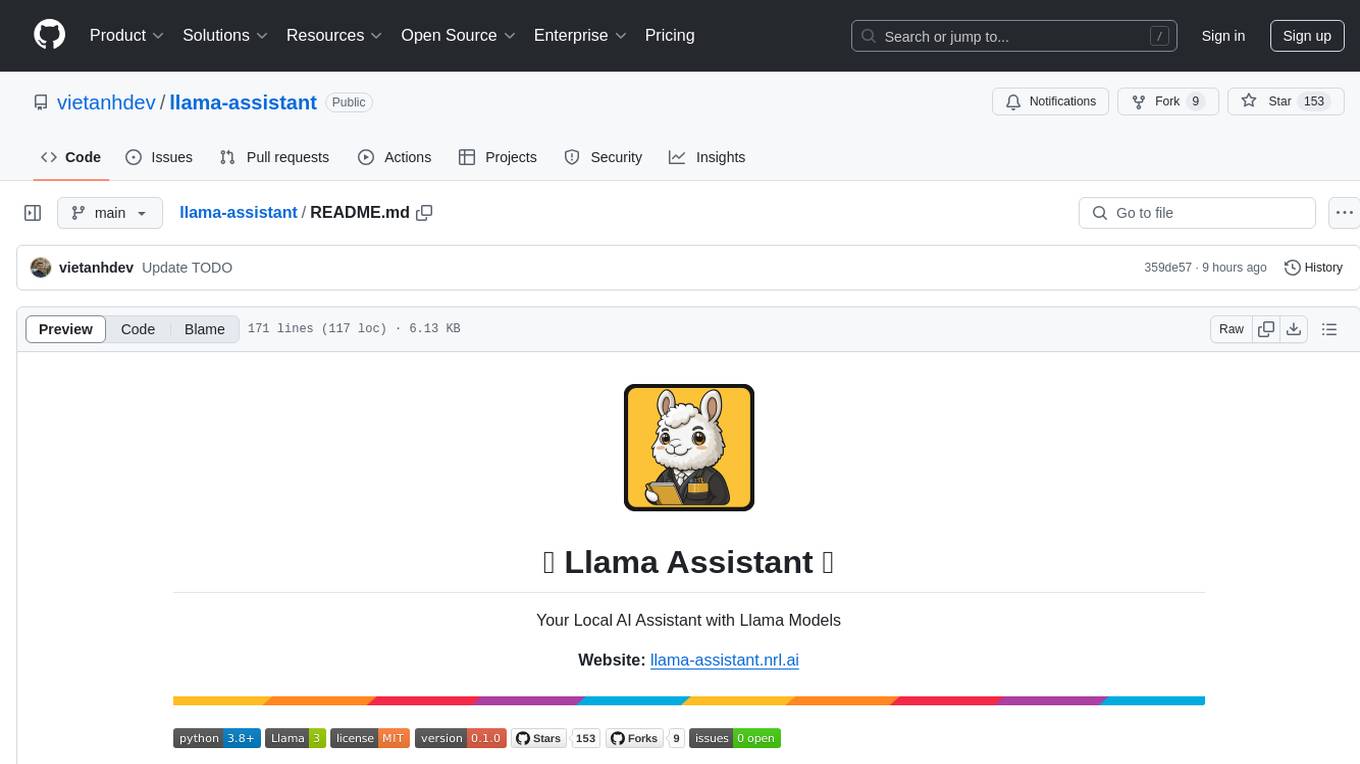
Task: Click the Llama 3 badge
Action: pos(295,738)
